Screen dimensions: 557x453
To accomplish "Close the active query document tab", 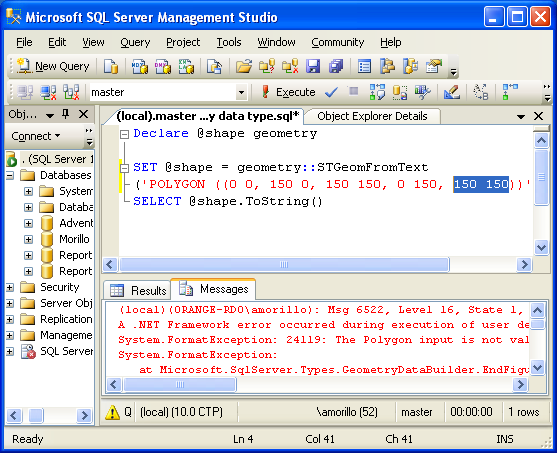I will (539, 116).
